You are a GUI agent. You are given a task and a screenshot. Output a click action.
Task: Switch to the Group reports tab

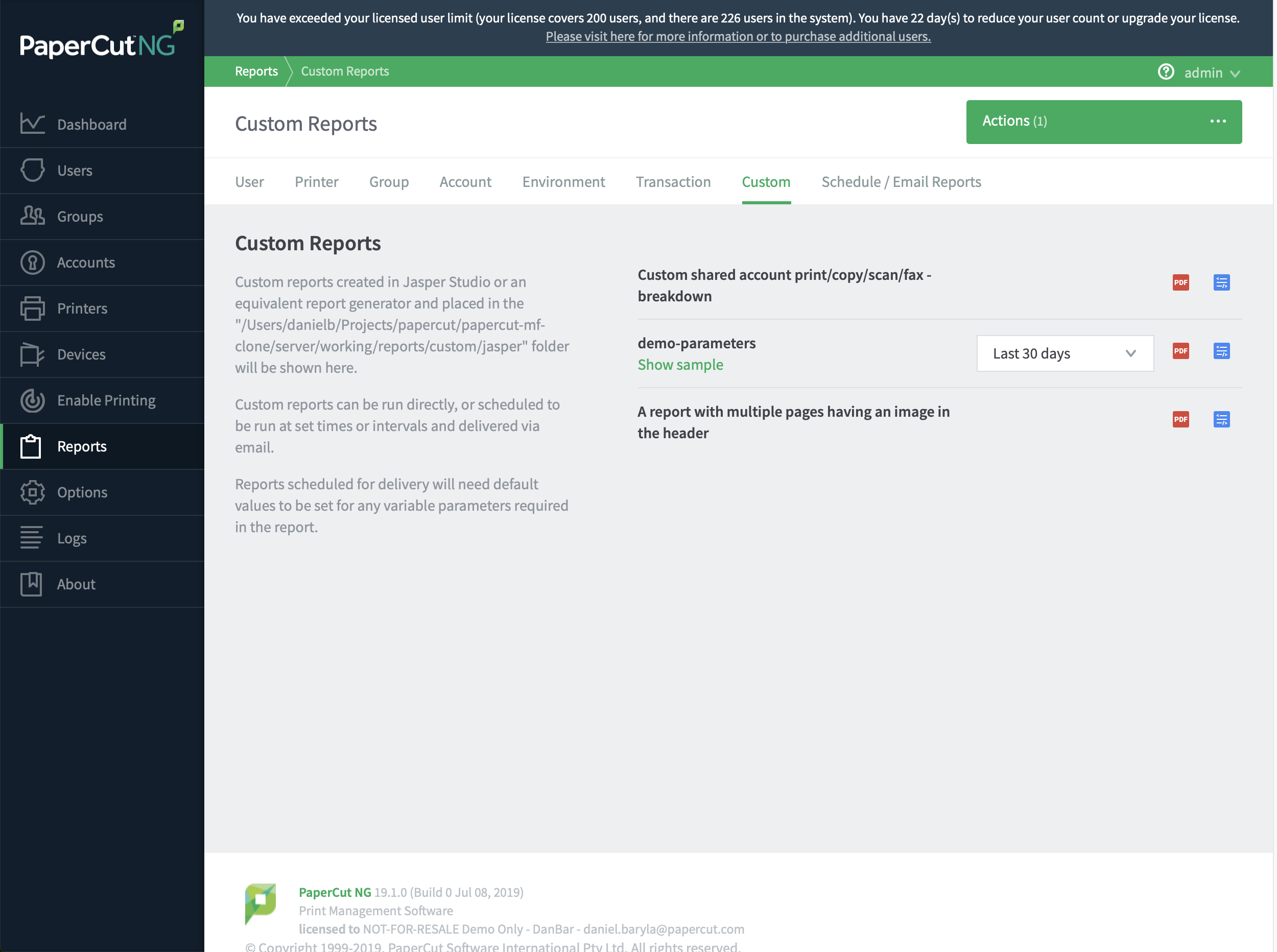point(389,181)
